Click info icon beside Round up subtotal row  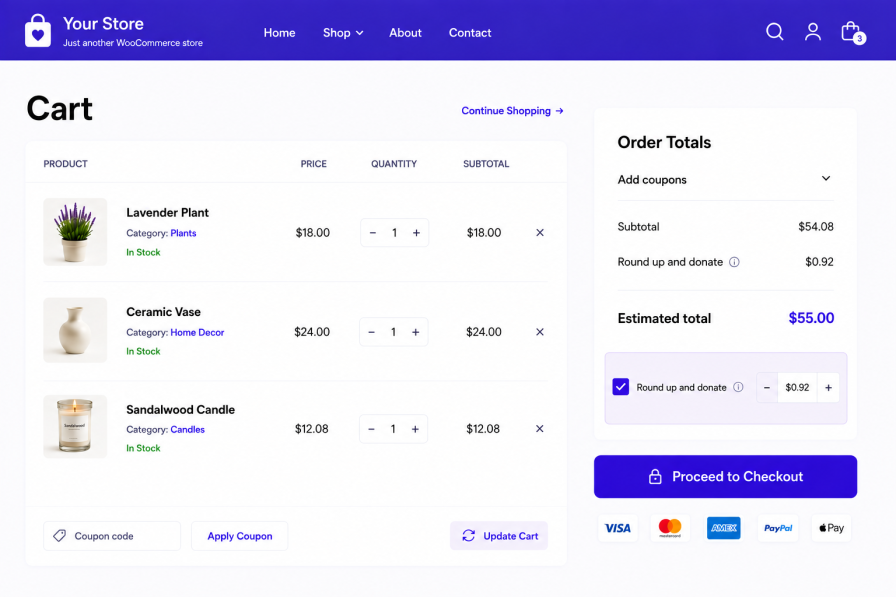tap(734, 262)
